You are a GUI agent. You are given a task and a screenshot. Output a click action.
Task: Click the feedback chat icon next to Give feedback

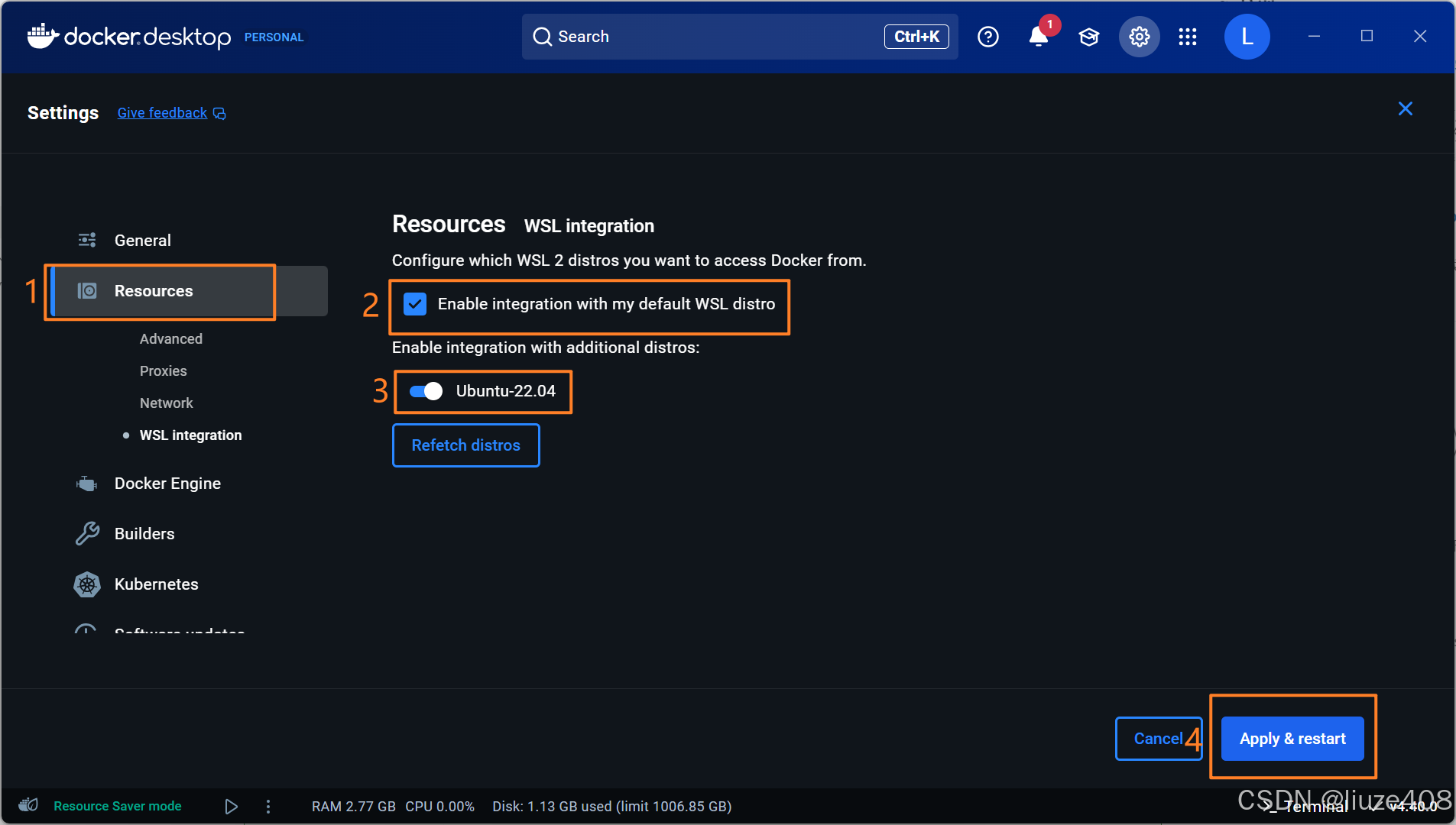pyautogui.click(x=219, y=114)
